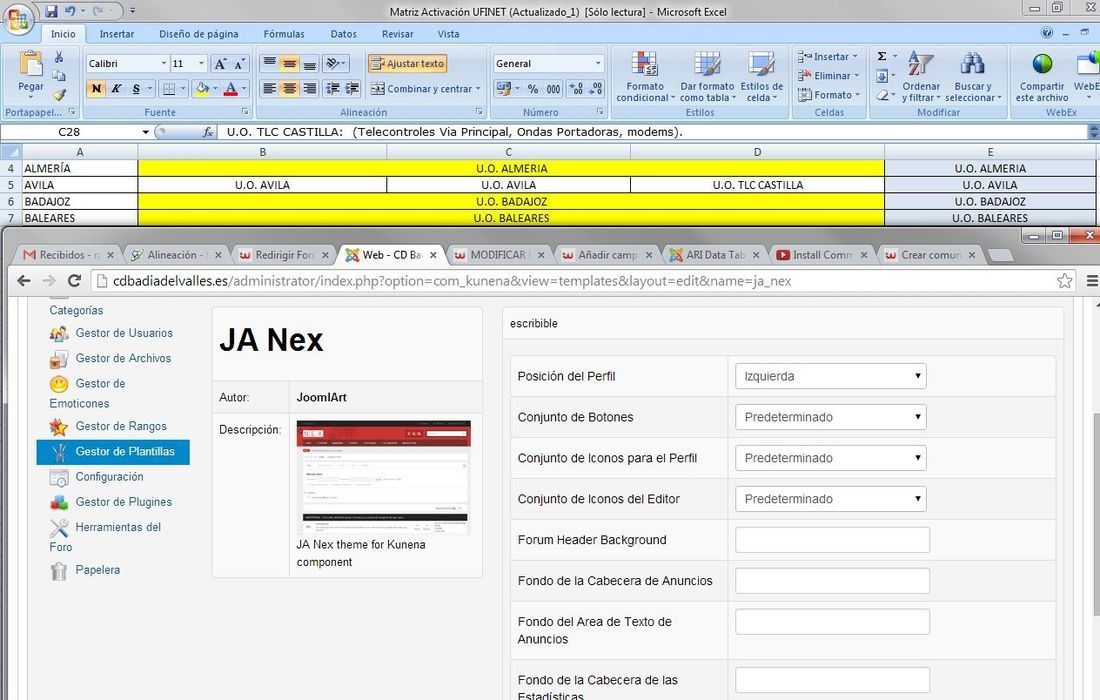Toggle bold (N) formatting in Excel
The height and width of the screenshot is (700, 1100).
pos(96,88)
